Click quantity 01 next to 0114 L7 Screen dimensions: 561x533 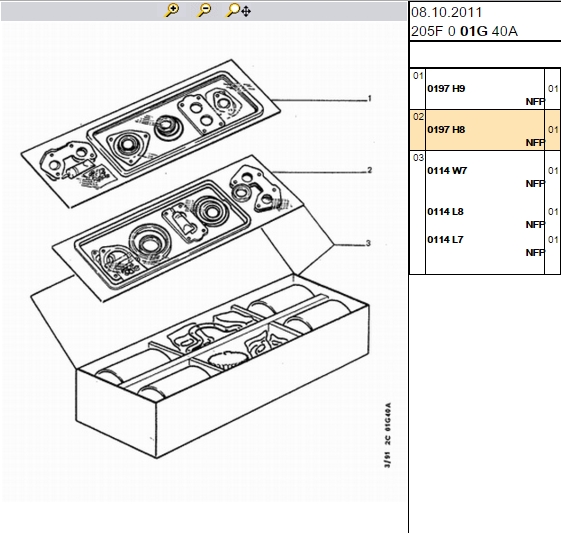point(553,240)
